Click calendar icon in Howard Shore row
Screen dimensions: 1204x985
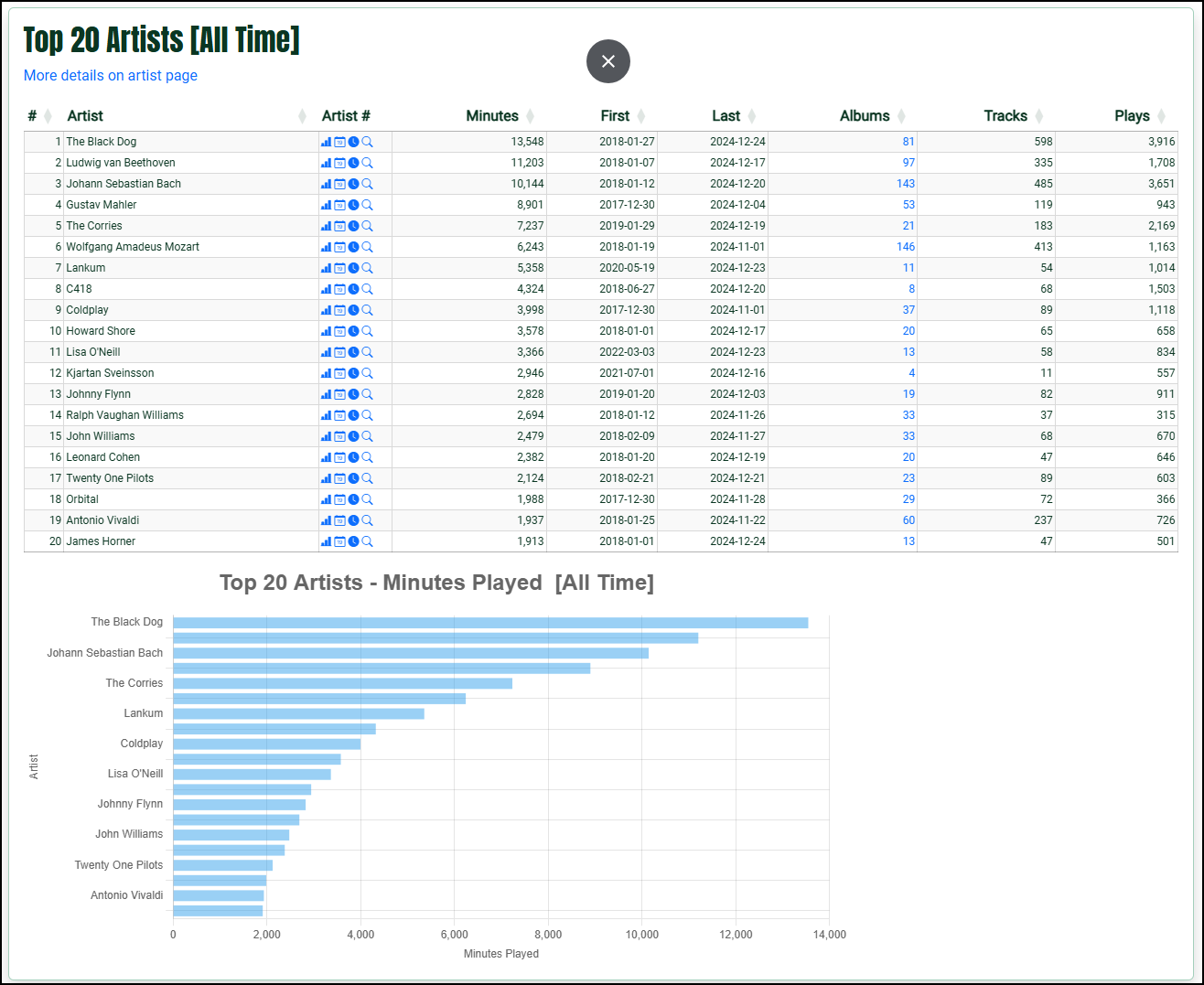click(339, 331)
